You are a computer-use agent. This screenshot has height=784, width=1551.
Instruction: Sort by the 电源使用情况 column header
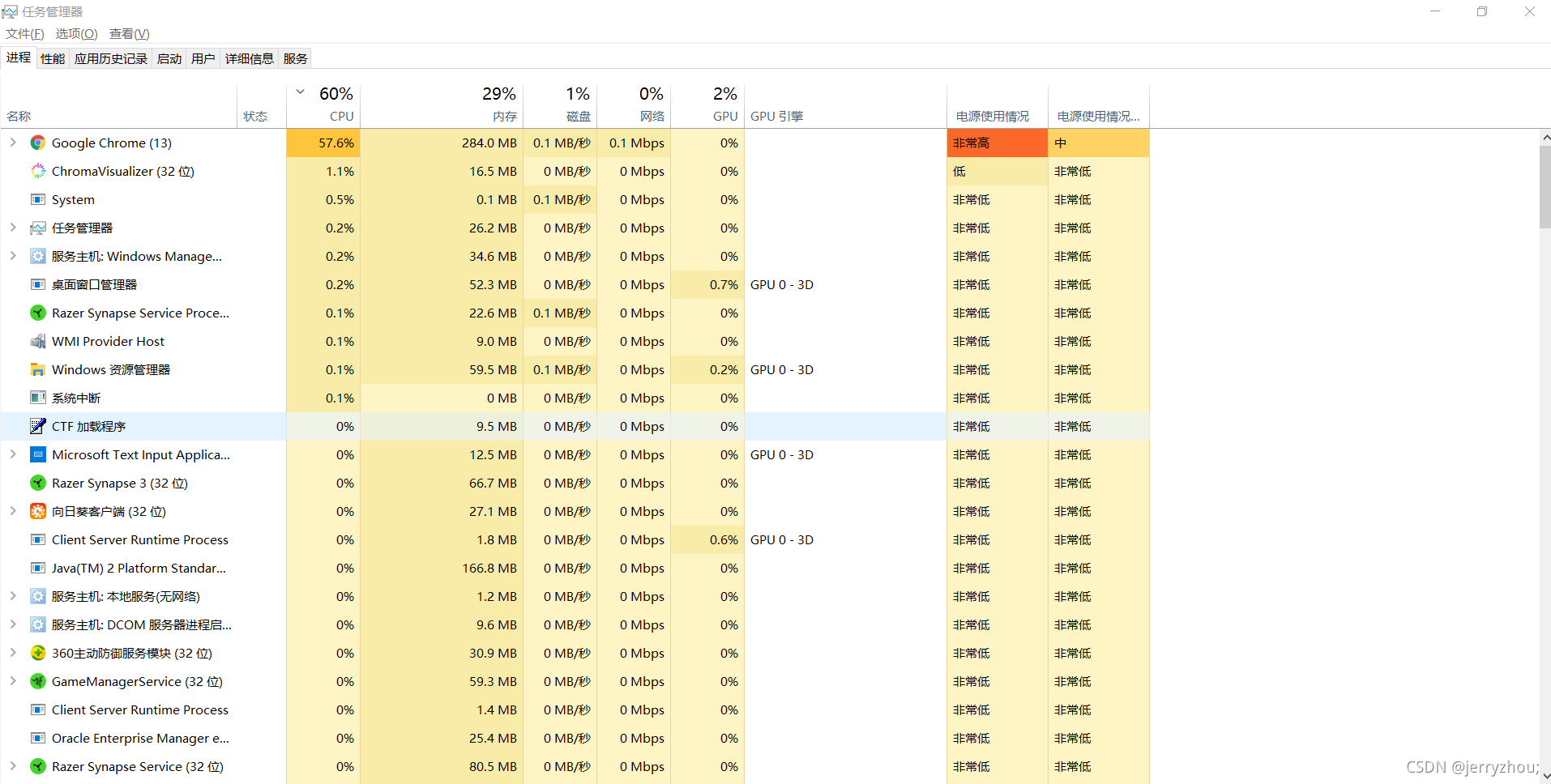(x=997, y=105)
